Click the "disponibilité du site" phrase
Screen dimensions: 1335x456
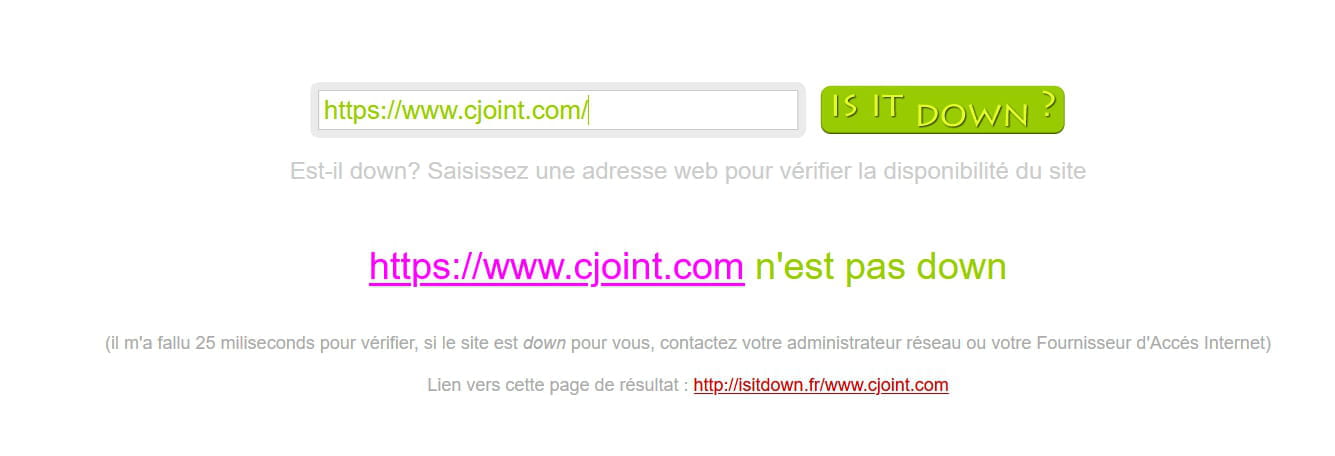coord(972,171)
